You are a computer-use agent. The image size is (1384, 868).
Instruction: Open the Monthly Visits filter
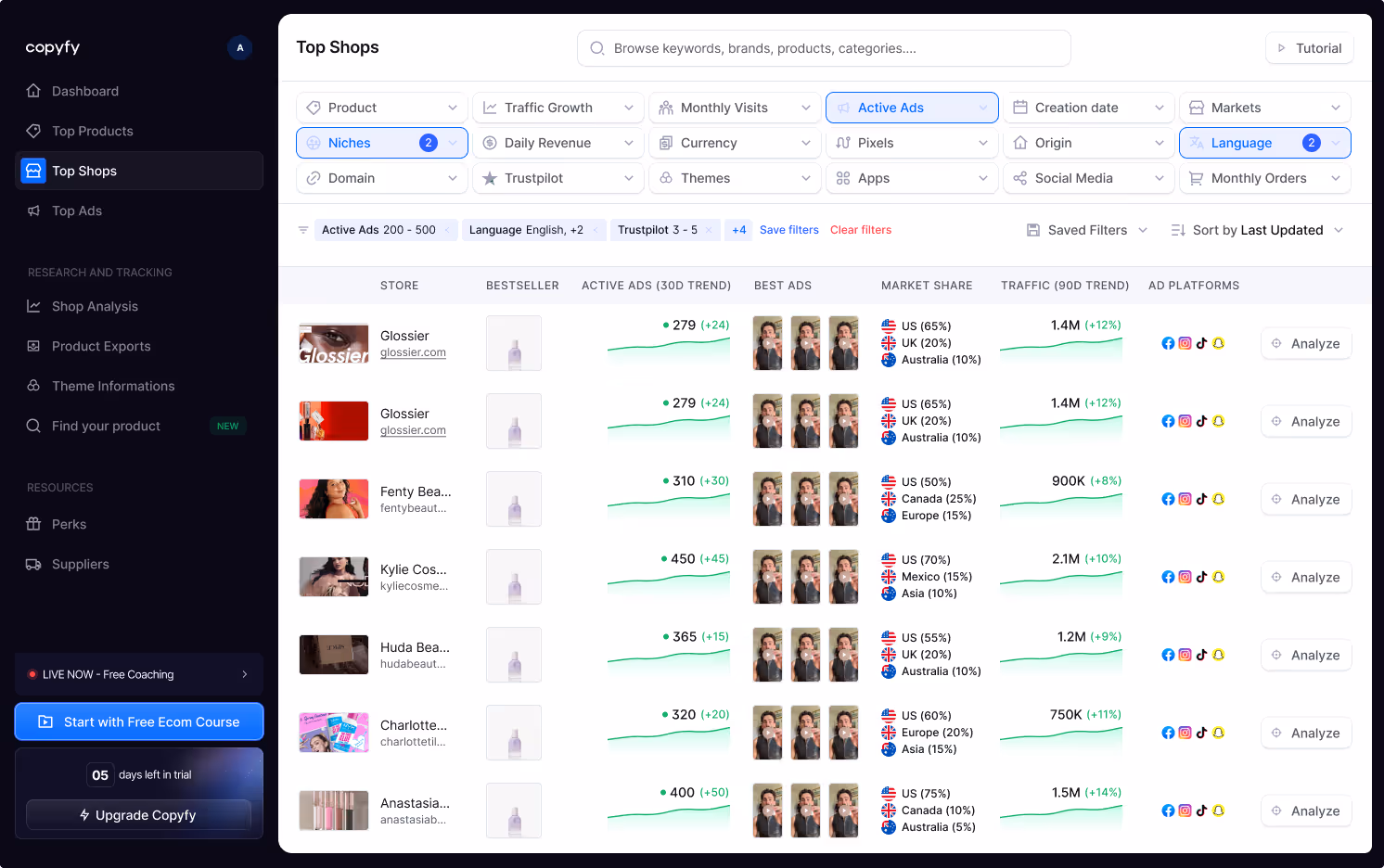click(735, 108)
